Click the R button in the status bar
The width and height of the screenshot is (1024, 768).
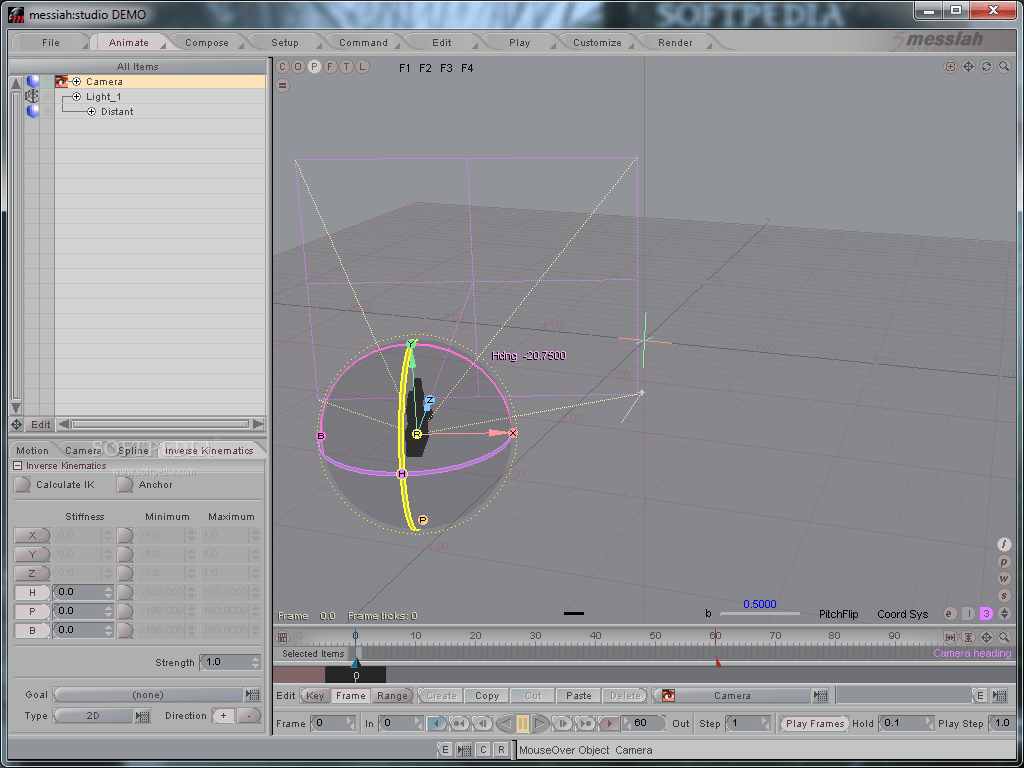501,750
